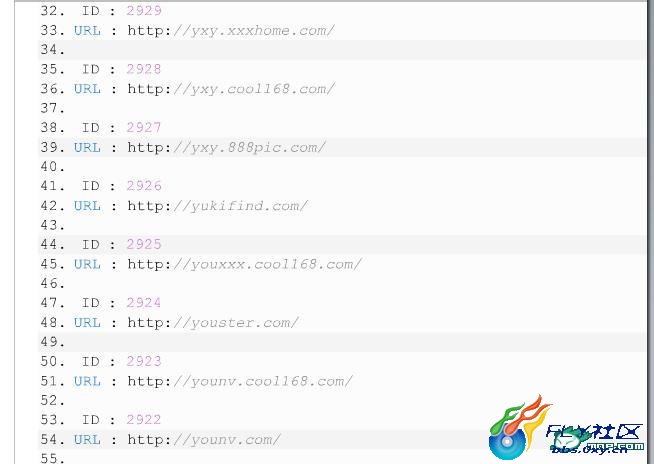Click the Fly community flame disc logo
The image size is (654, 464).
(x=519, y=428)
